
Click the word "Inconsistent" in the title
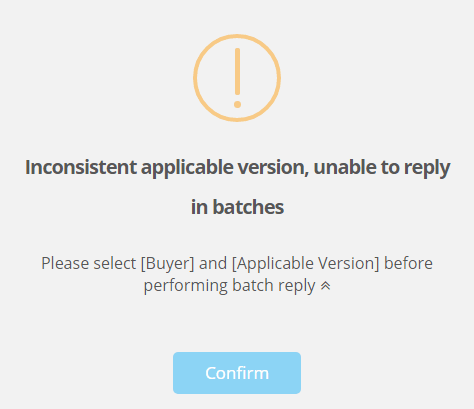[x=81, y=167]
